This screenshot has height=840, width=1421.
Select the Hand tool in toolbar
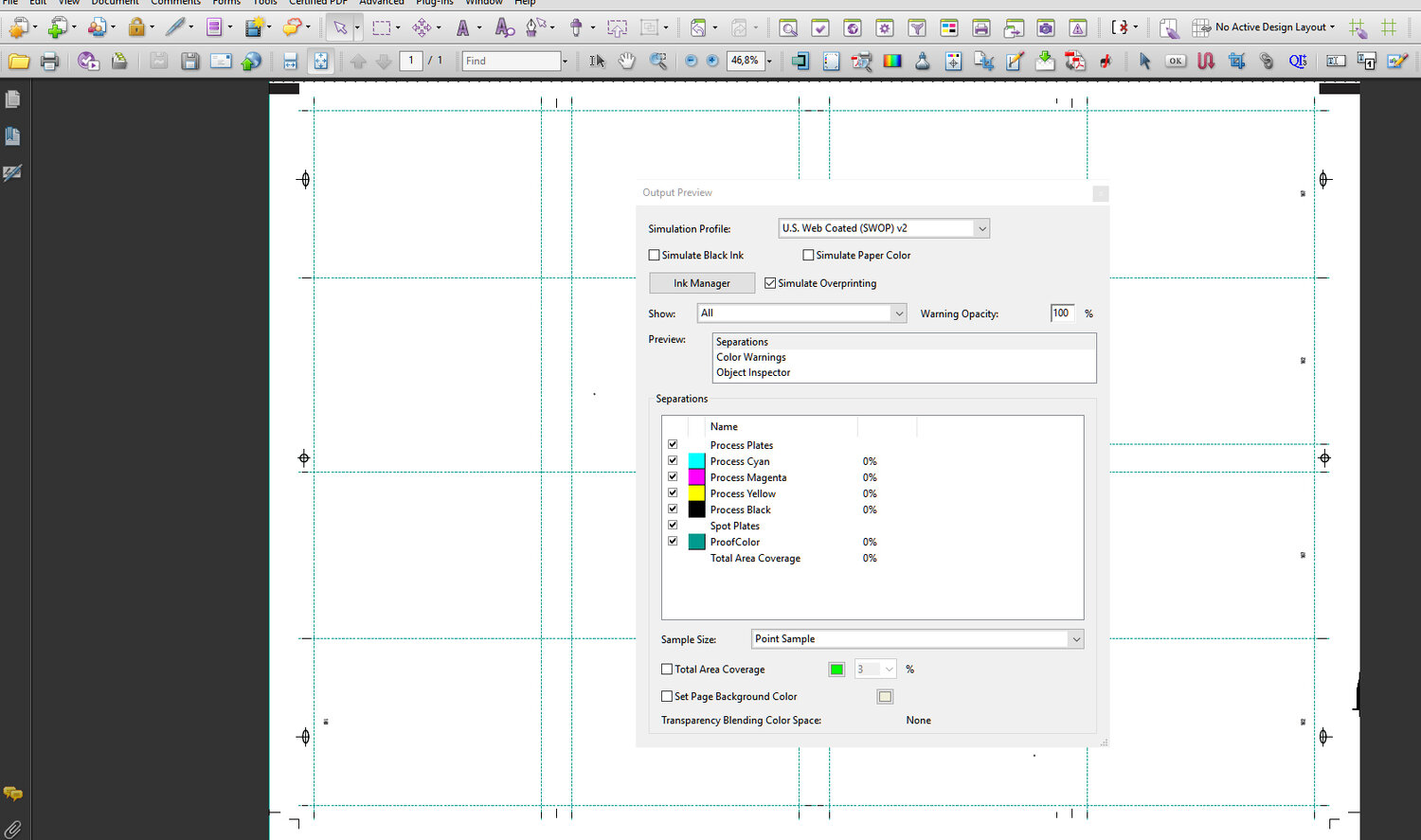(x=626, y=62)
